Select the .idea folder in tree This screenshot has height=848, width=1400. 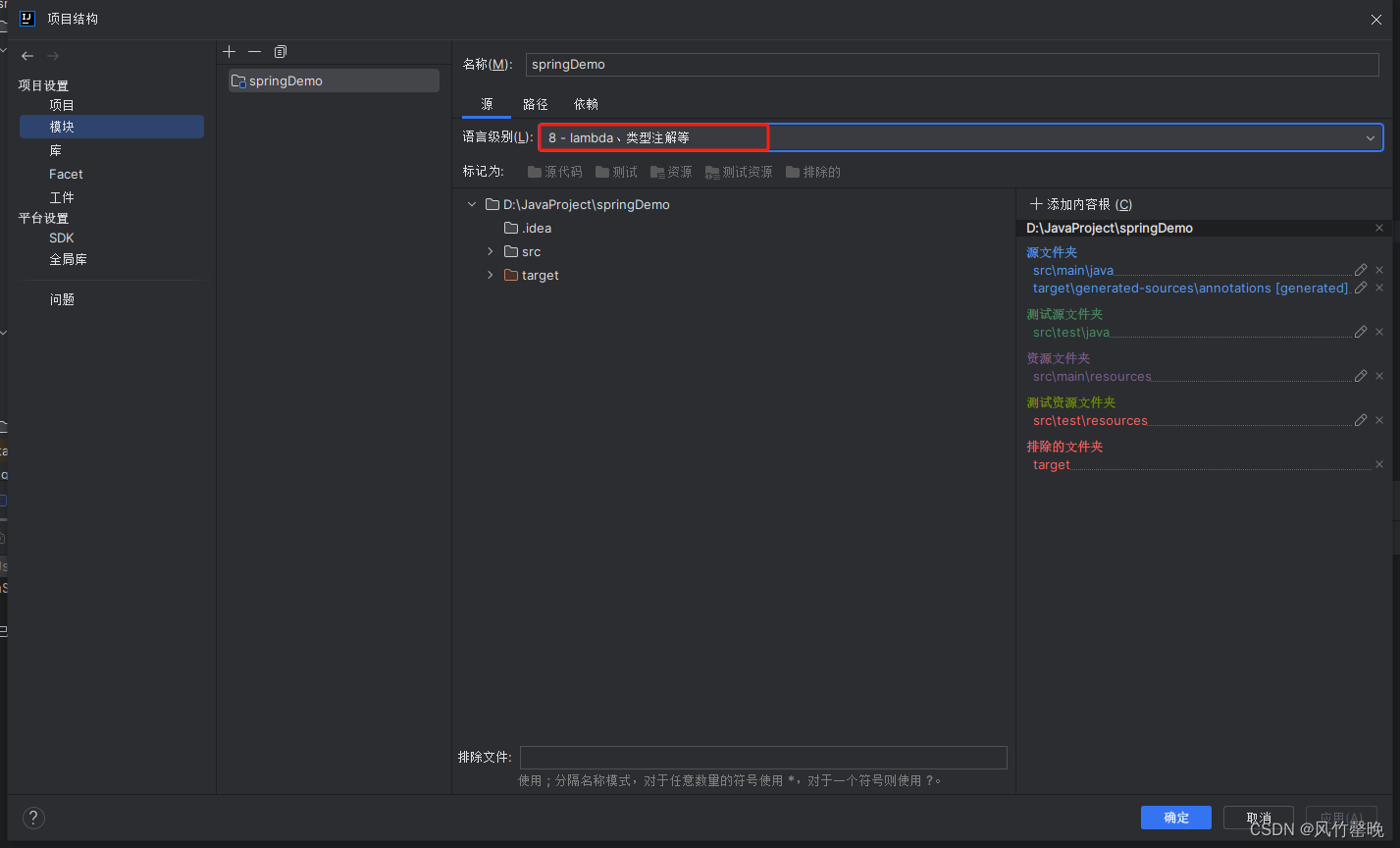(x=528, y=228)
